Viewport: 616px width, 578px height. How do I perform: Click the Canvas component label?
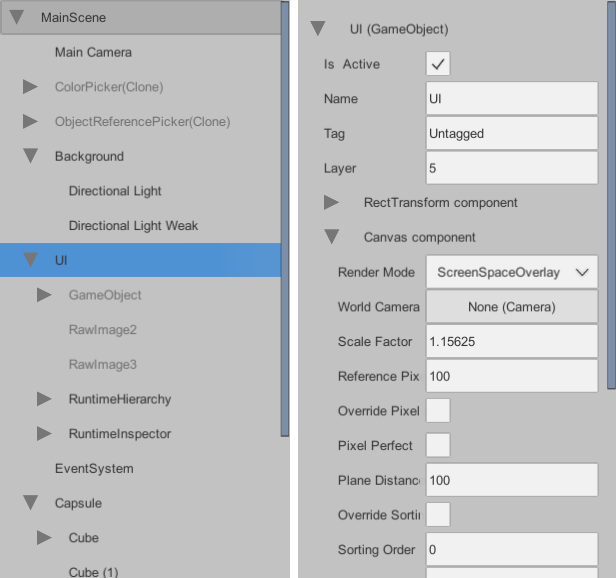coord(420,237)
